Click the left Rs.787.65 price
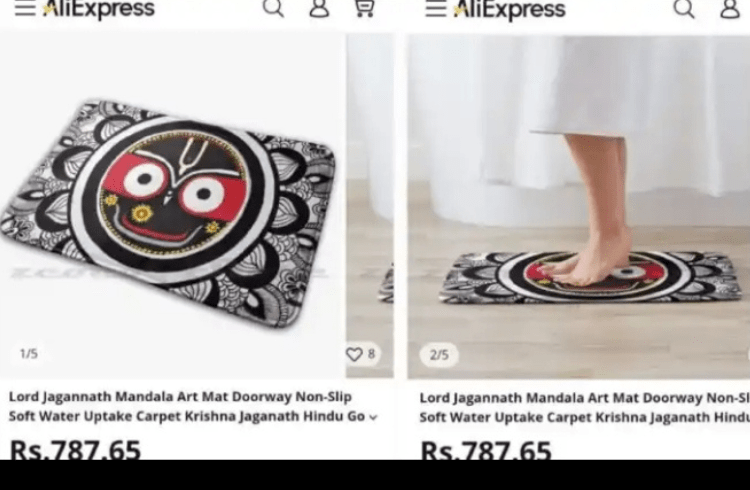750x490 pixels. tap(75, 449)
